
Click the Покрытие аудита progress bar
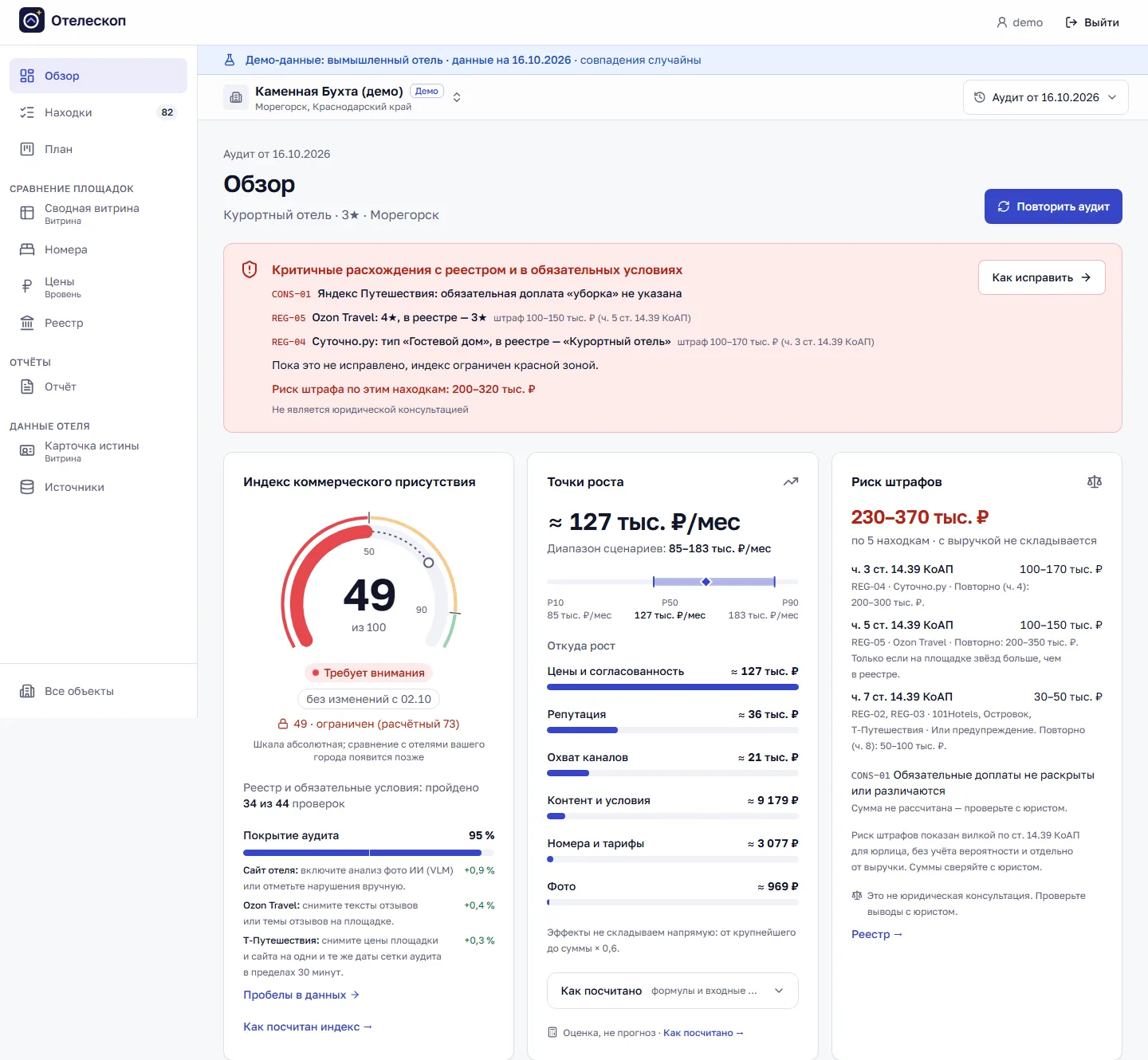click(368, 853)
